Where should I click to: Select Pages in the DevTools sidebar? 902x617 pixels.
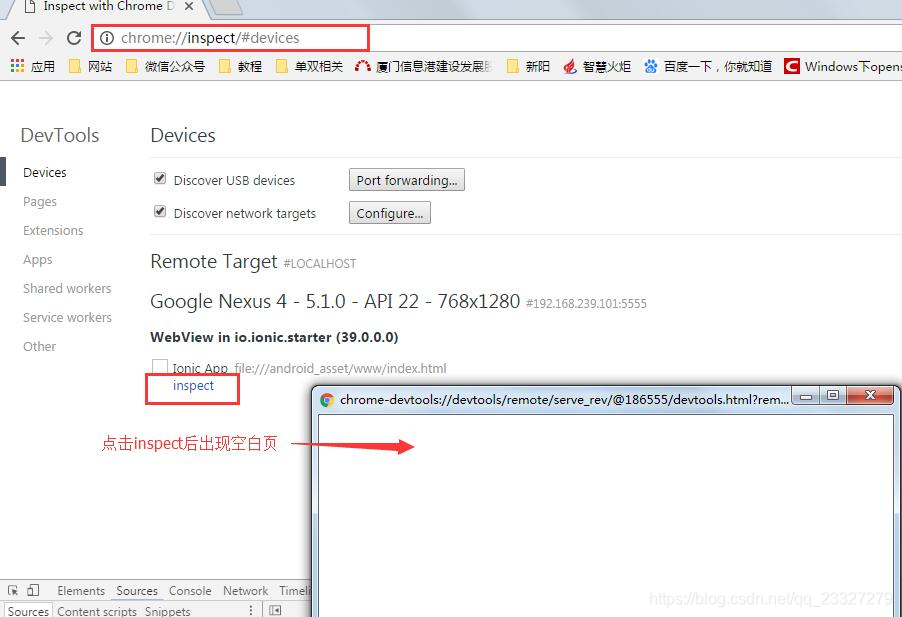point(40,202)
